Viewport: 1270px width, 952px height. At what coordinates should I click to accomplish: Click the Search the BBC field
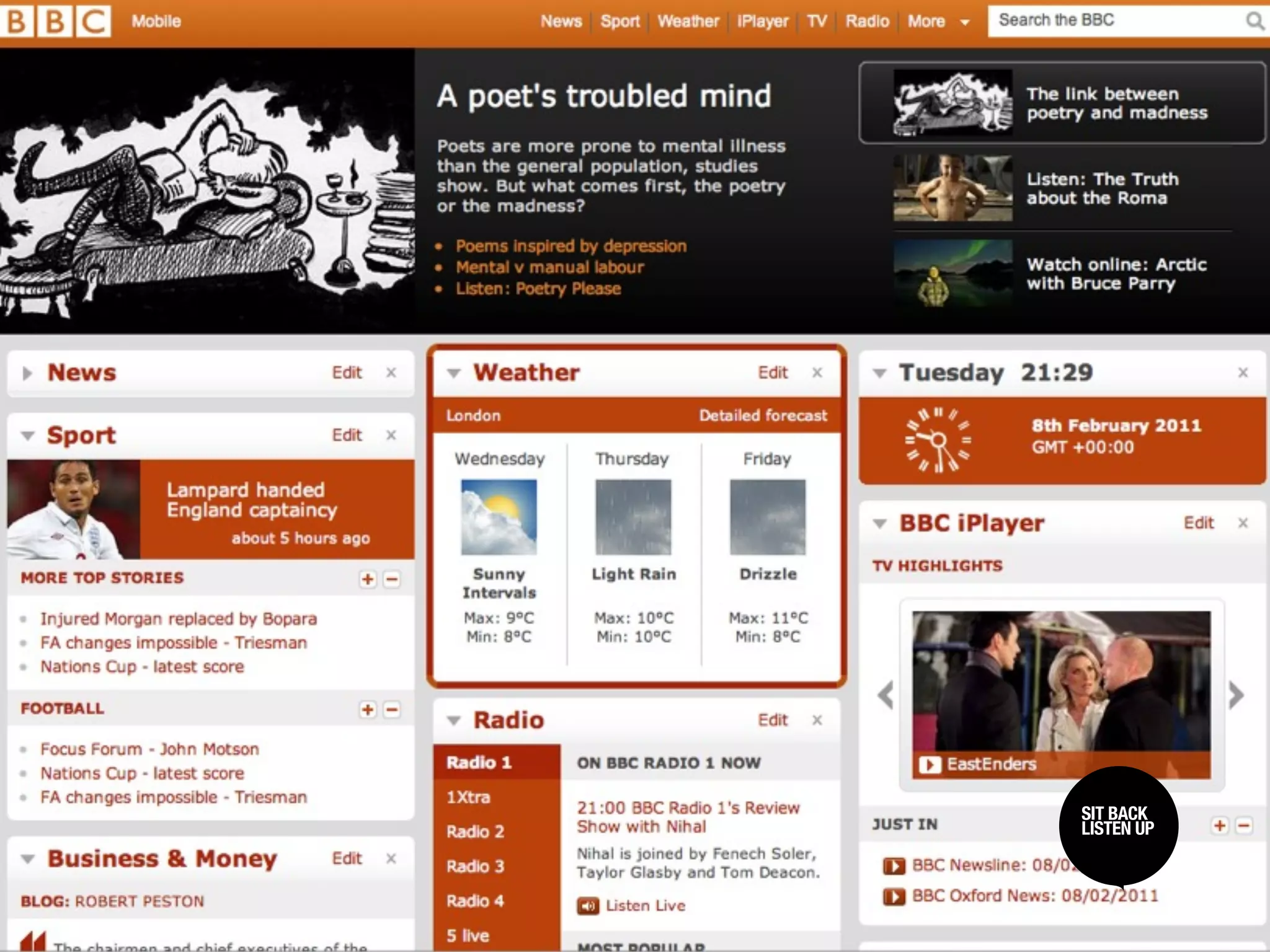tap(1110, 21)
